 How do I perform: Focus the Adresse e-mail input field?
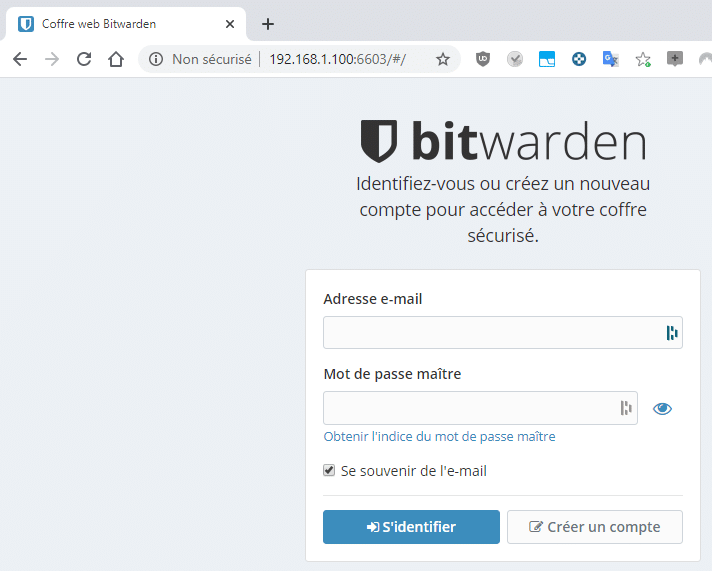(x=503, y=333)
